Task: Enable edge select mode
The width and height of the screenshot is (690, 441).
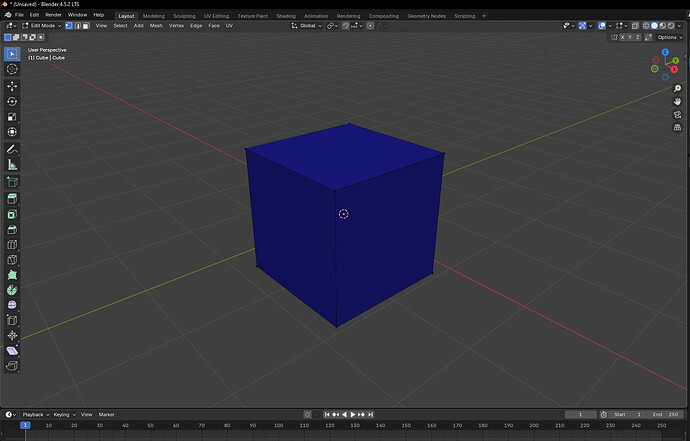Action: pos(77,26)
